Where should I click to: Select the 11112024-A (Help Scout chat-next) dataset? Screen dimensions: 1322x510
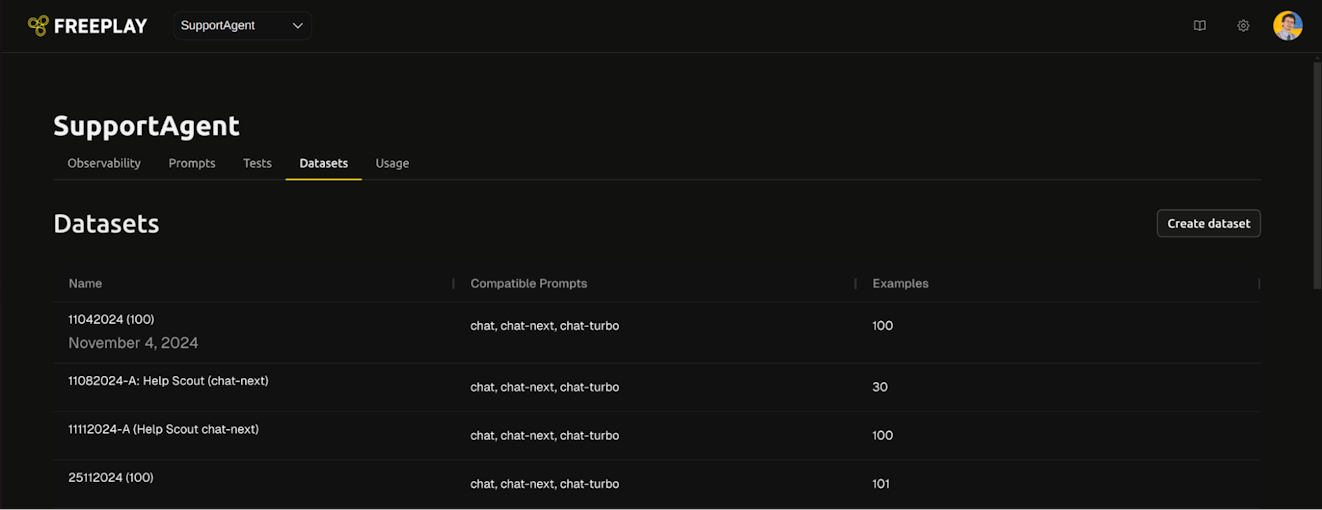coord(163,430)
